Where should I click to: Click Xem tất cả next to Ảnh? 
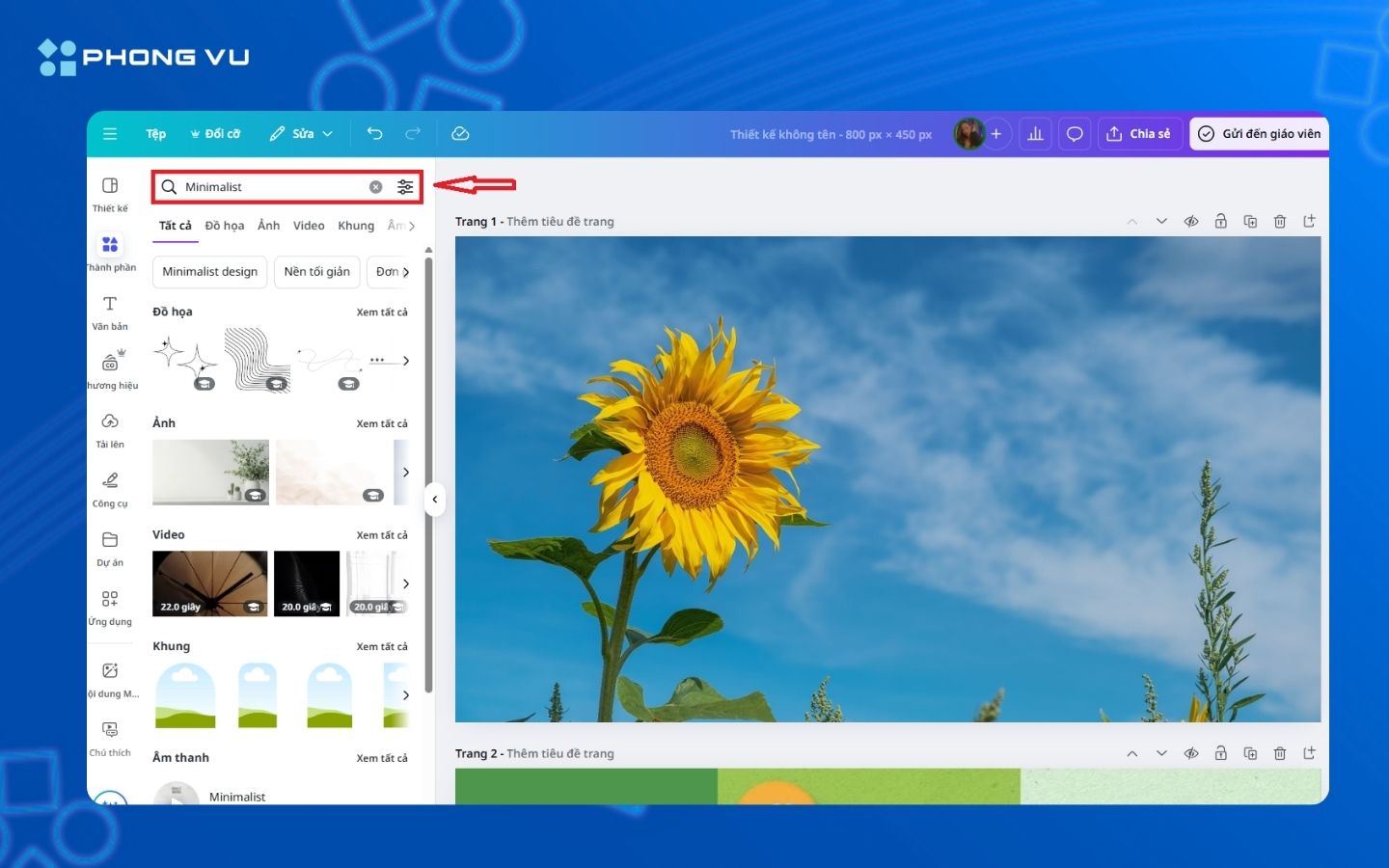coord(382,424)
